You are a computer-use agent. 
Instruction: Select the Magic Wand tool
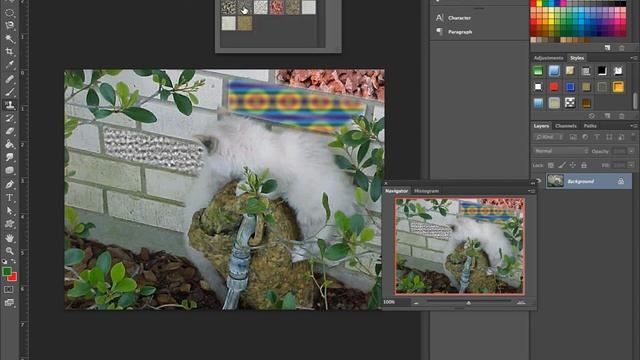tap(9, 39)
